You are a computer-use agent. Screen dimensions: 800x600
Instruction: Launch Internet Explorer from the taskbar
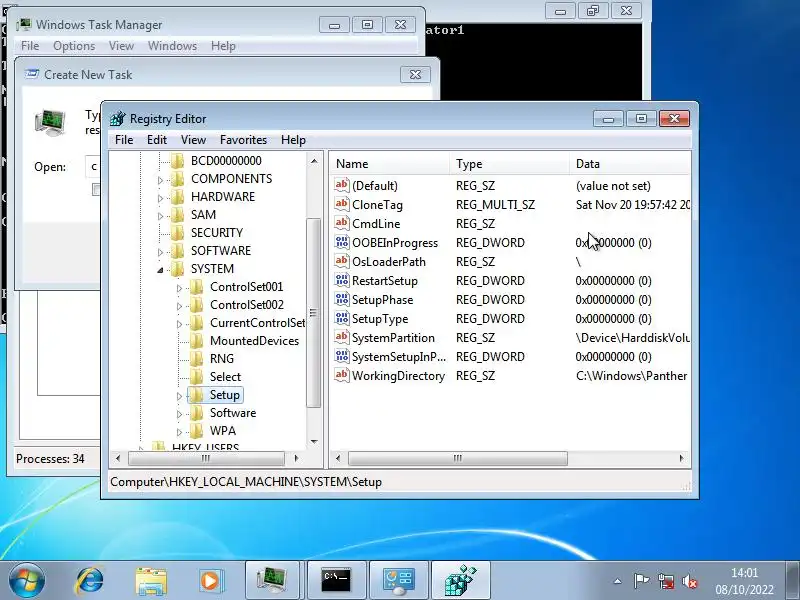[90, 581]
